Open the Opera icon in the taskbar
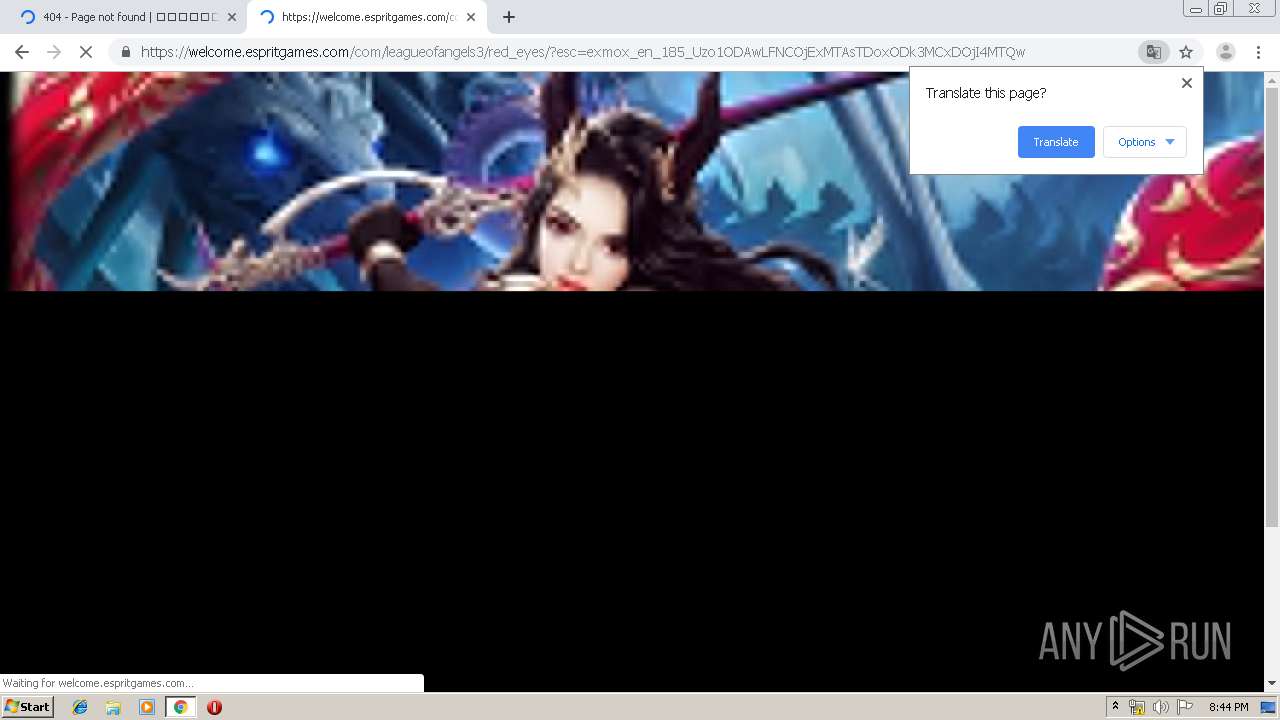The width and height of the screenshot is (1280, 720). [214, 707]
